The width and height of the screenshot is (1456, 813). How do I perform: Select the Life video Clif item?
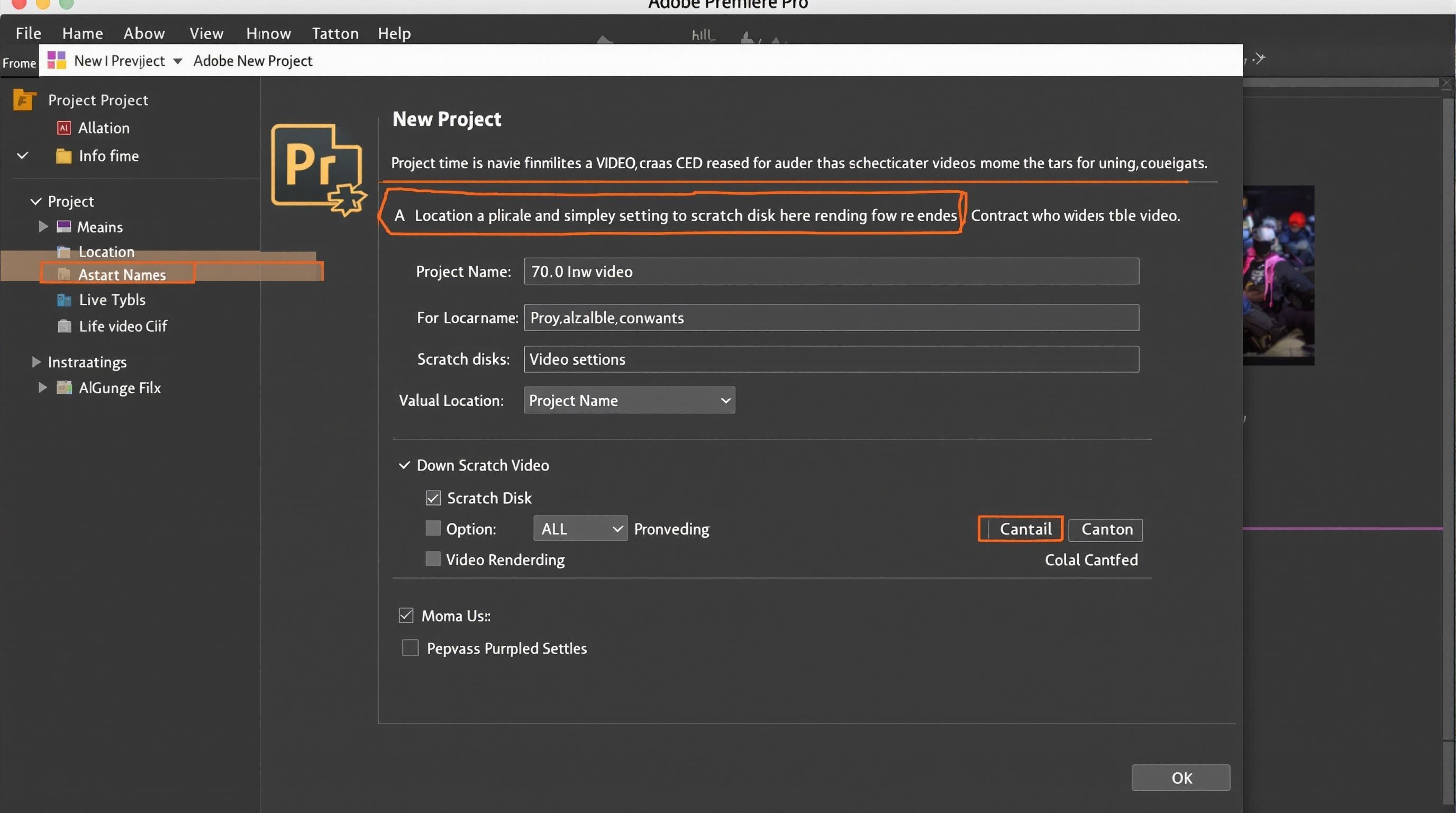click(123, 326)
